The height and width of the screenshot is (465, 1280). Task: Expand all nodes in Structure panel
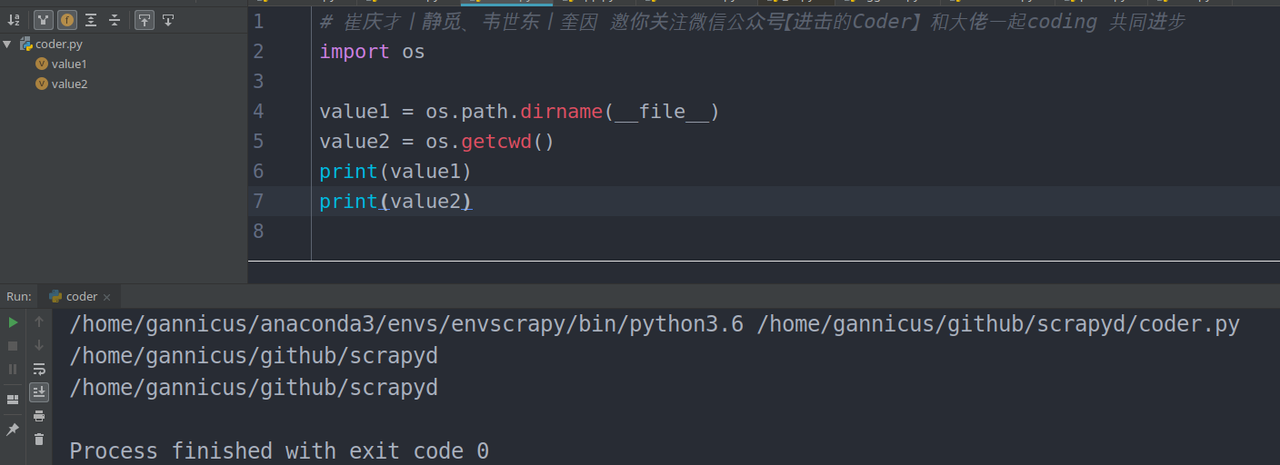pyautogui.click(x=91, y=20)
